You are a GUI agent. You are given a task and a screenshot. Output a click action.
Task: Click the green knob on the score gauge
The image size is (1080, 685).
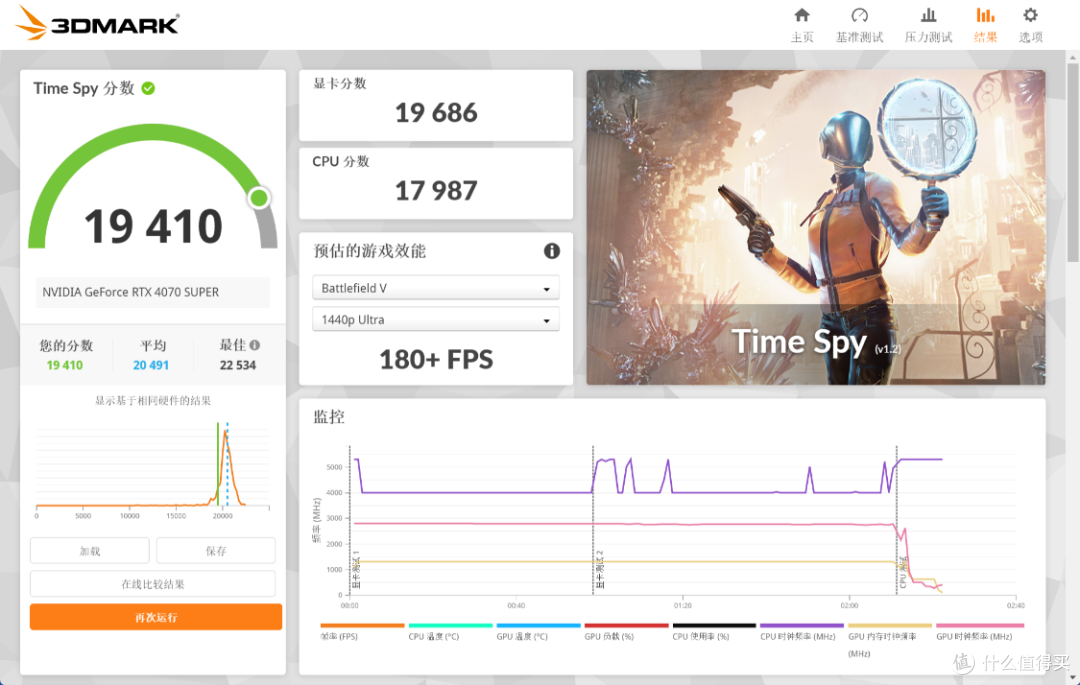(259, 198)
